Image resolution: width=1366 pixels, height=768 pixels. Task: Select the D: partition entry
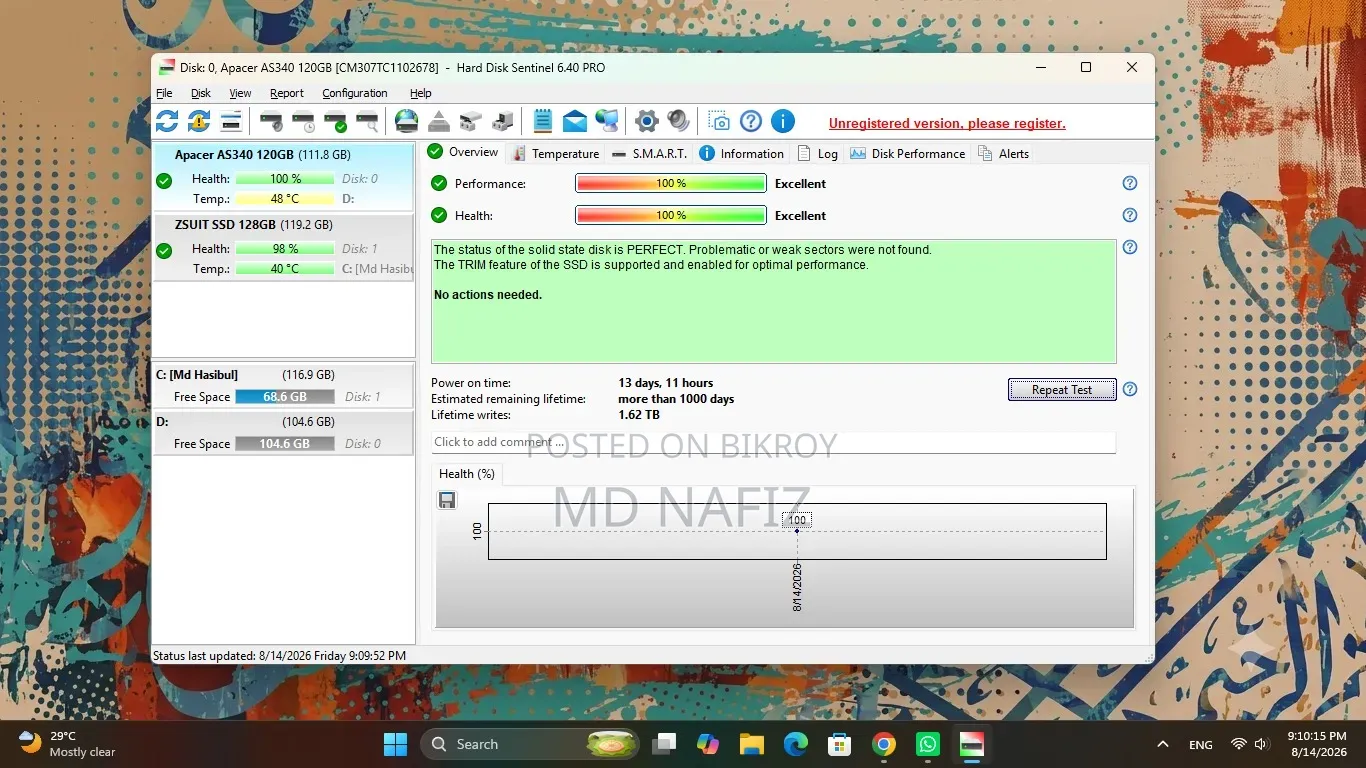pos(283,433)
